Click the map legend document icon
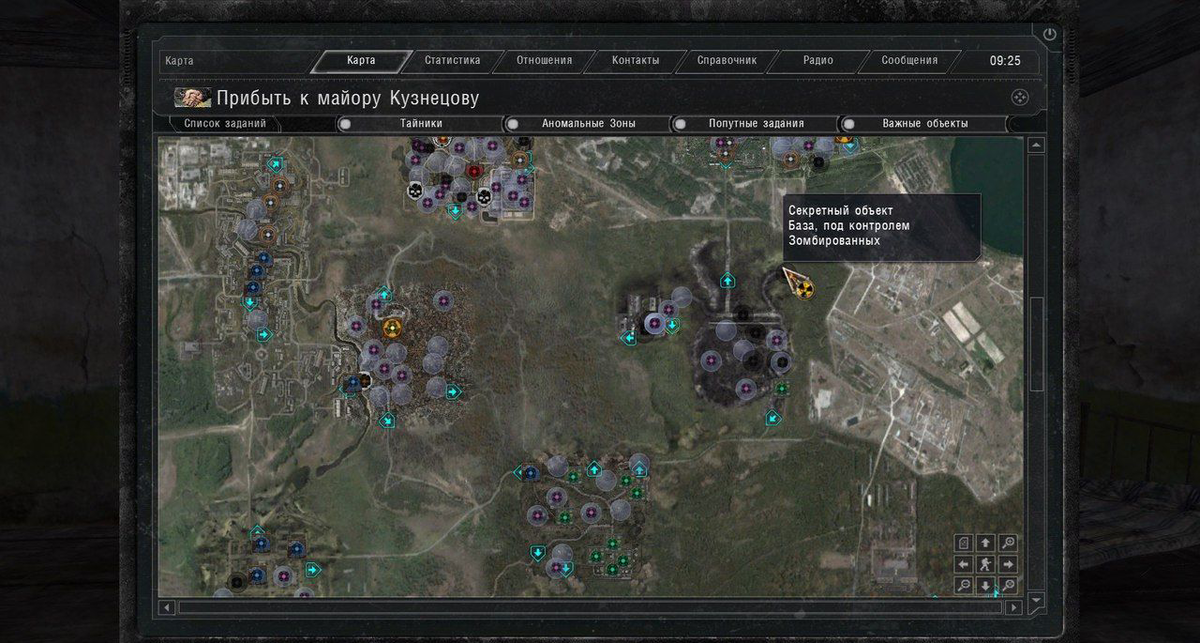This screenshot has height=643, width=1200. 964,543
